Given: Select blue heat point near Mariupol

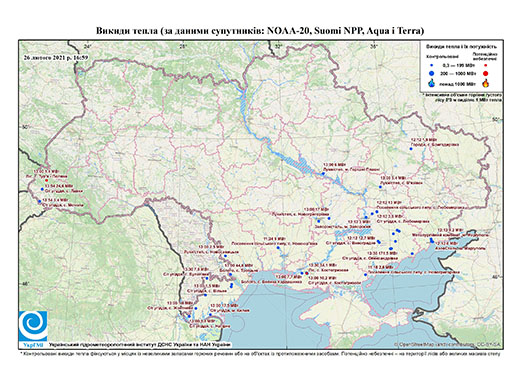Looking at the screenshot, I should [x=432, y=240].
